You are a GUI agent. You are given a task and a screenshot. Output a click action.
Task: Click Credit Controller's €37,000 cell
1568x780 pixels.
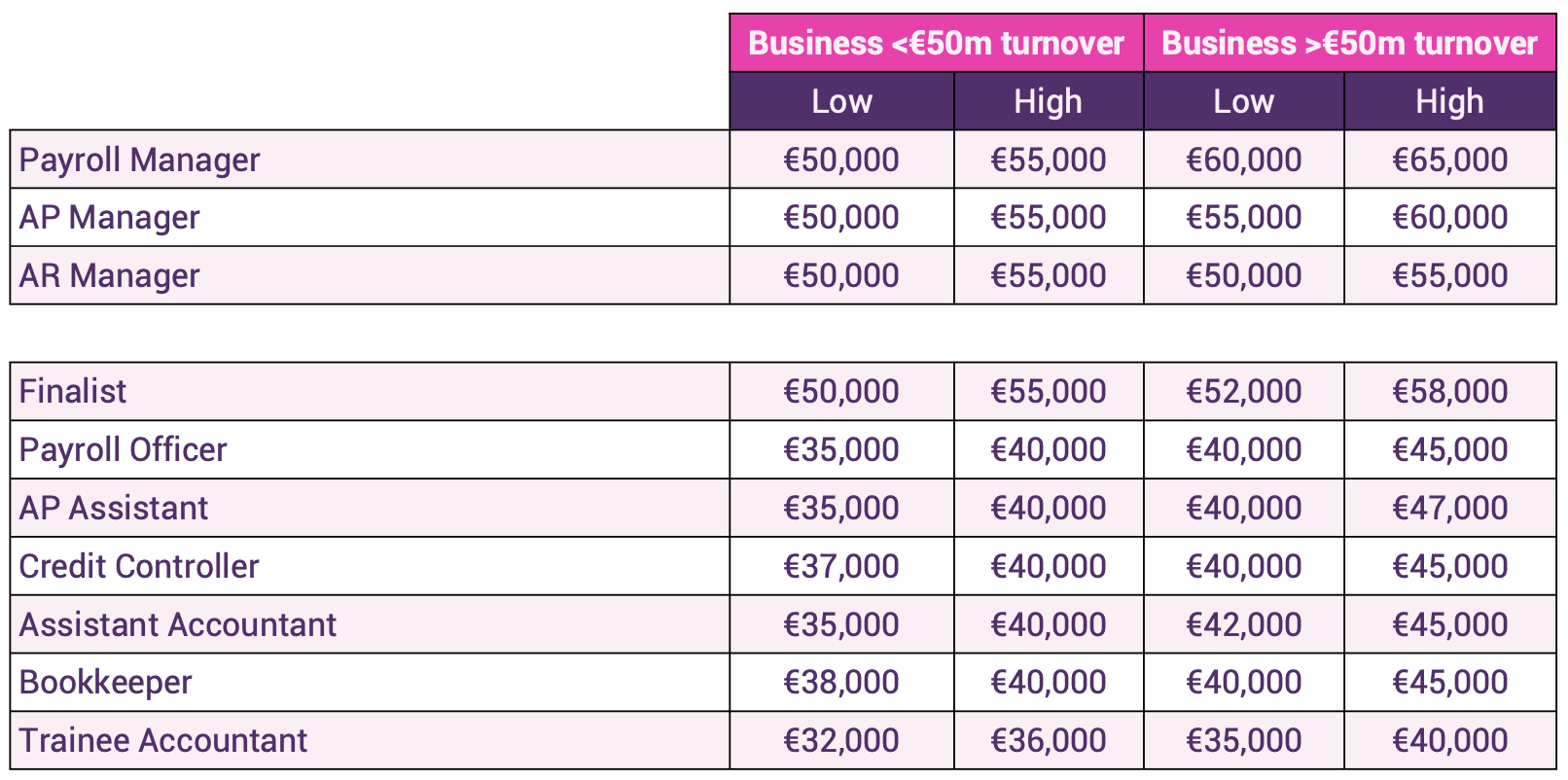coord(841,566)
